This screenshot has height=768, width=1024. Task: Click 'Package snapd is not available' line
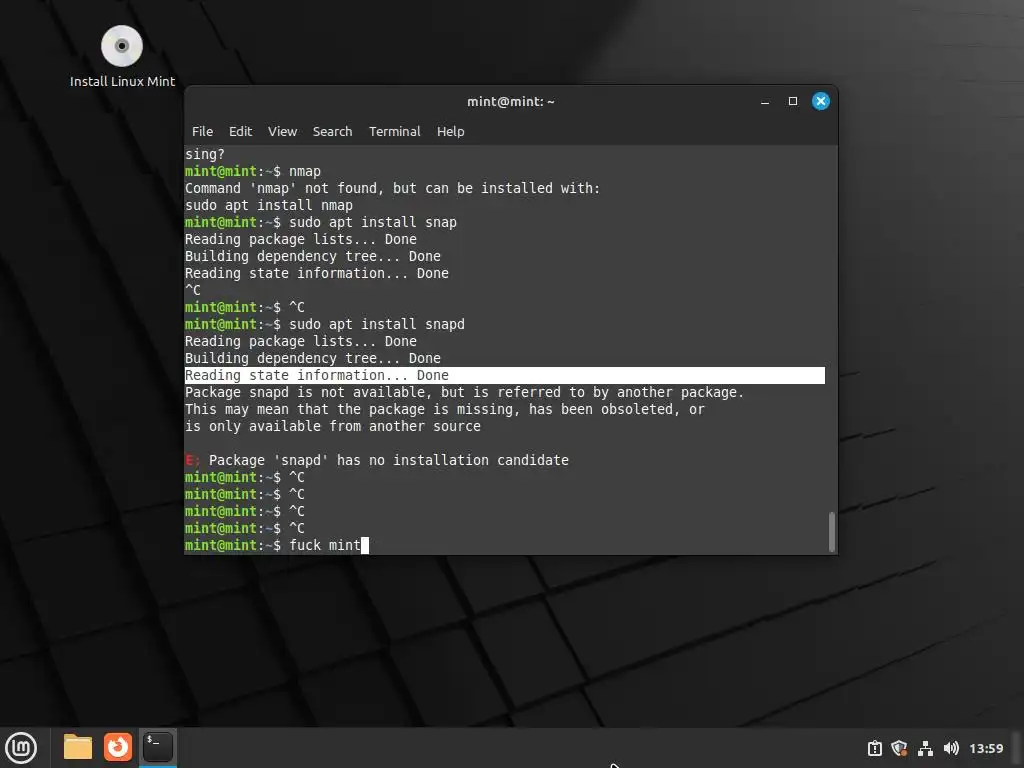click(464, 392)
